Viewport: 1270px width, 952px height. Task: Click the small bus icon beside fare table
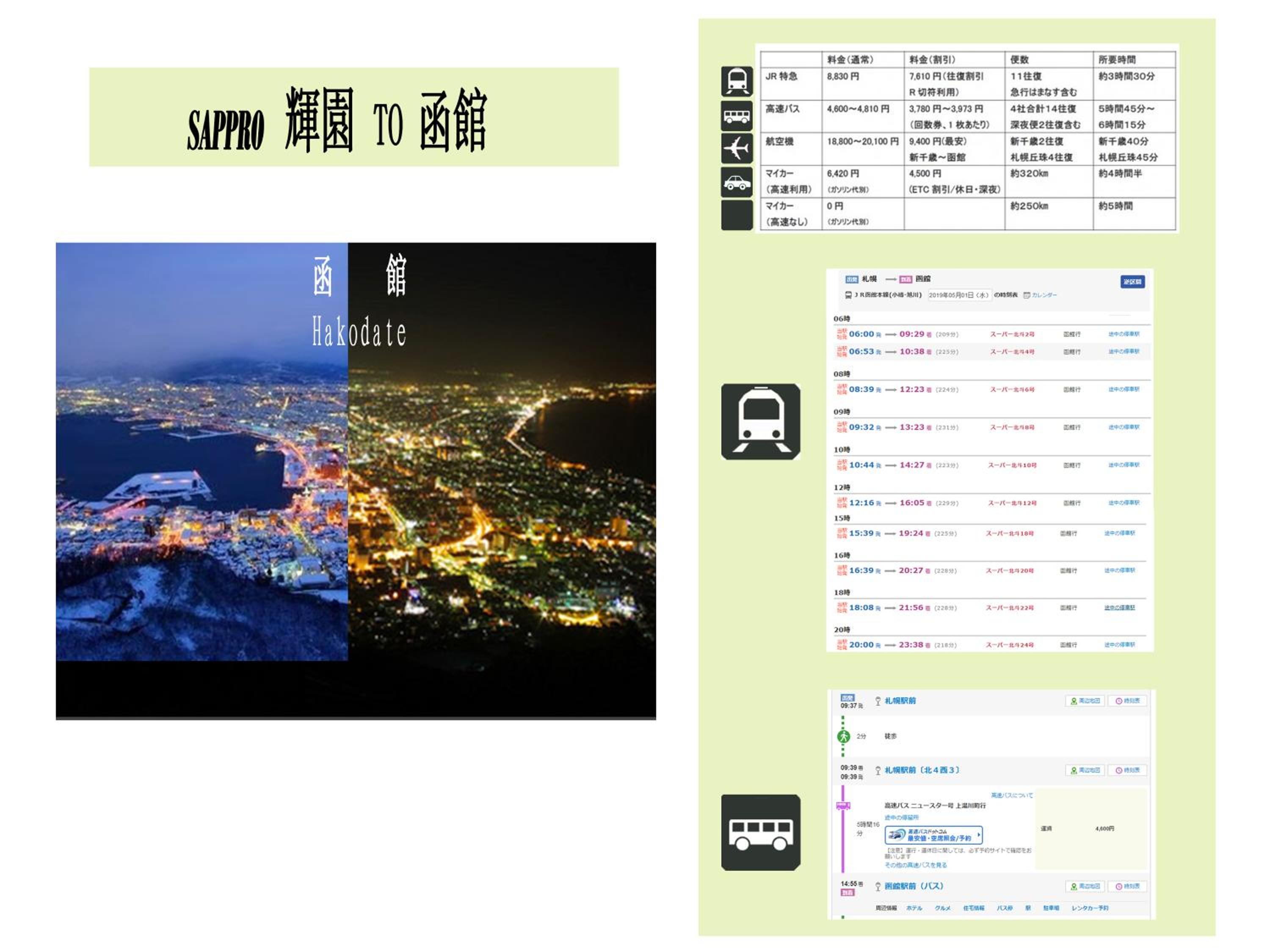coord(737,116)
